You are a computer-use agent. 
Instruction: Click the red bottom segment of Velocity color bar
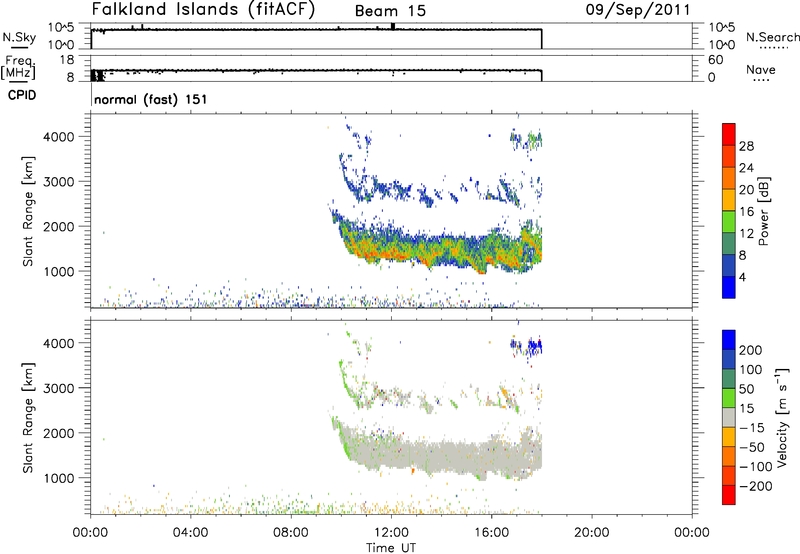pos(729,495)
